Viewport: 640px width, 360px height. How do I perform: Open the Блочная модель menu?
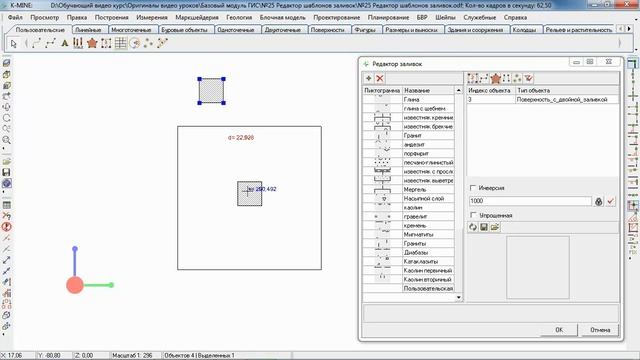(x=282, y=18)
